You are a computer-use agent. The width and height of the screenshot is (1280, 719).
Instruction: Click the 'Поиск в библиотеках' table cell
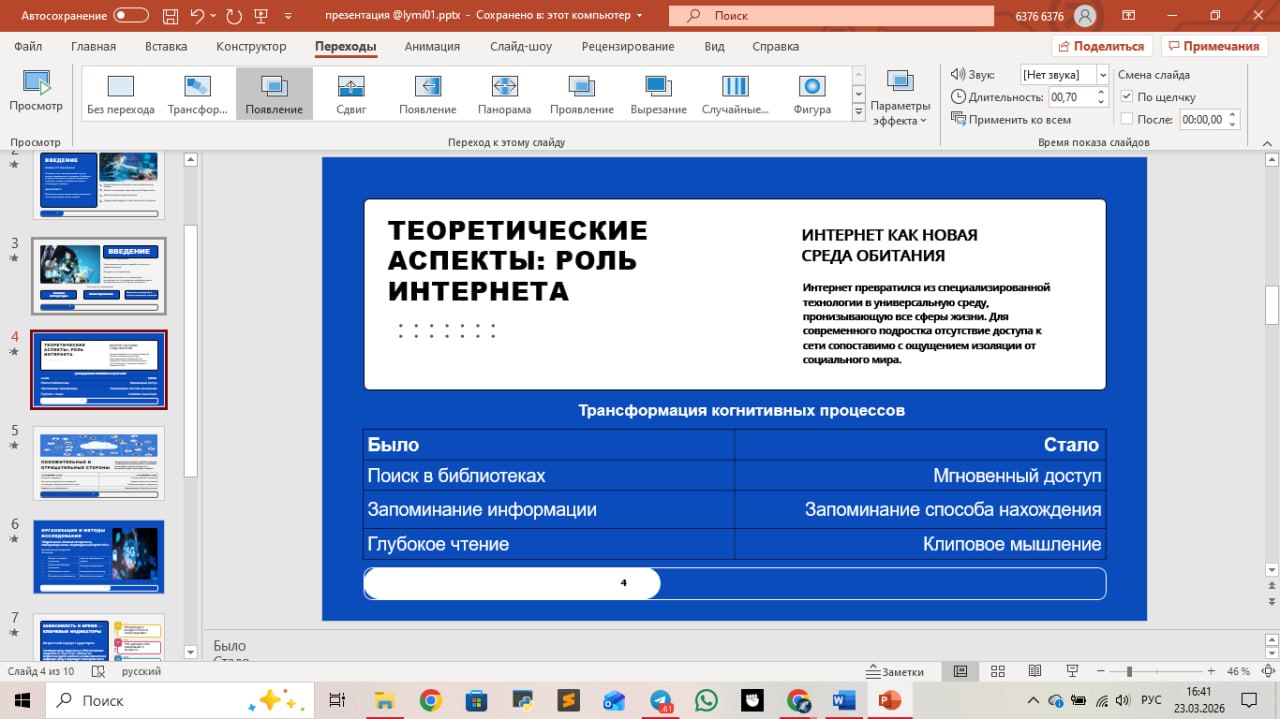pos(548,475)
